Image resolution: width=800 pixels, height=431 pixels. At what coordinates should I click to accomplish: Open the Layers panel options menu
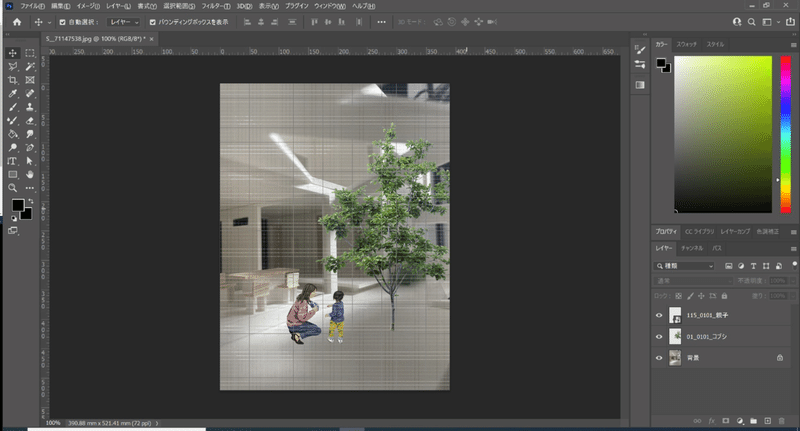coord(793,248)
